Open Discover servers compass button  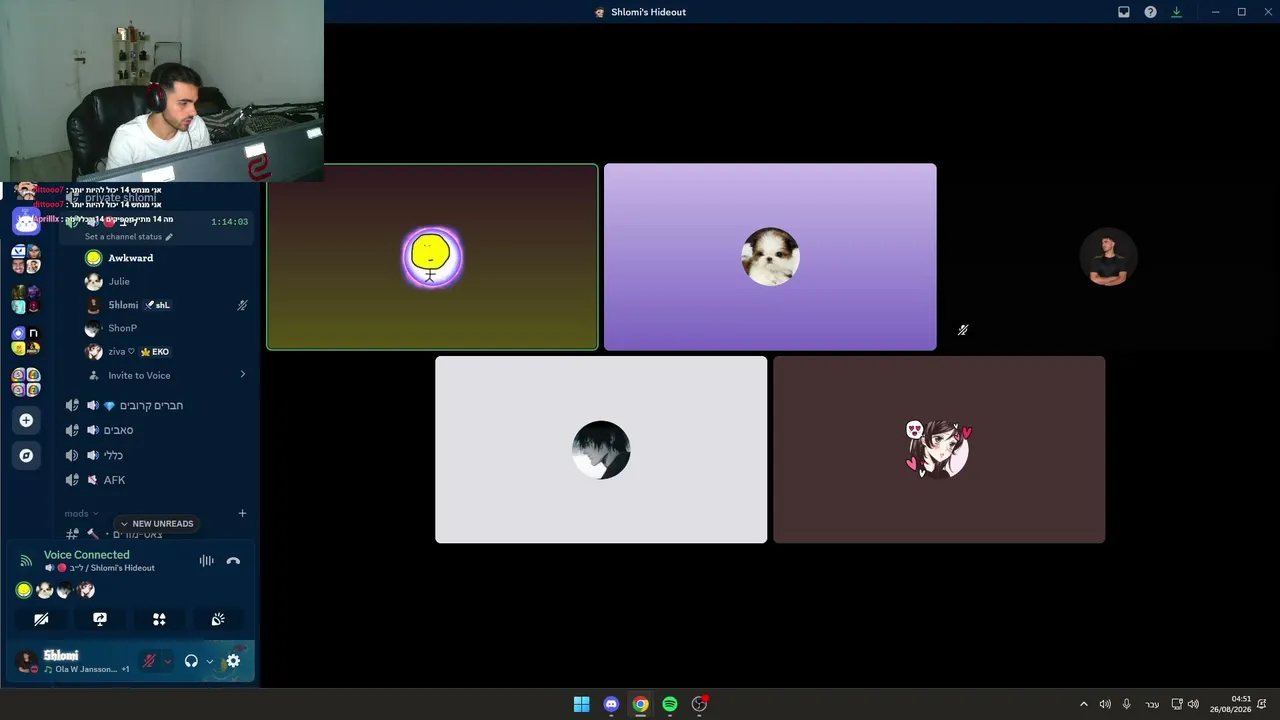point(26,455)
